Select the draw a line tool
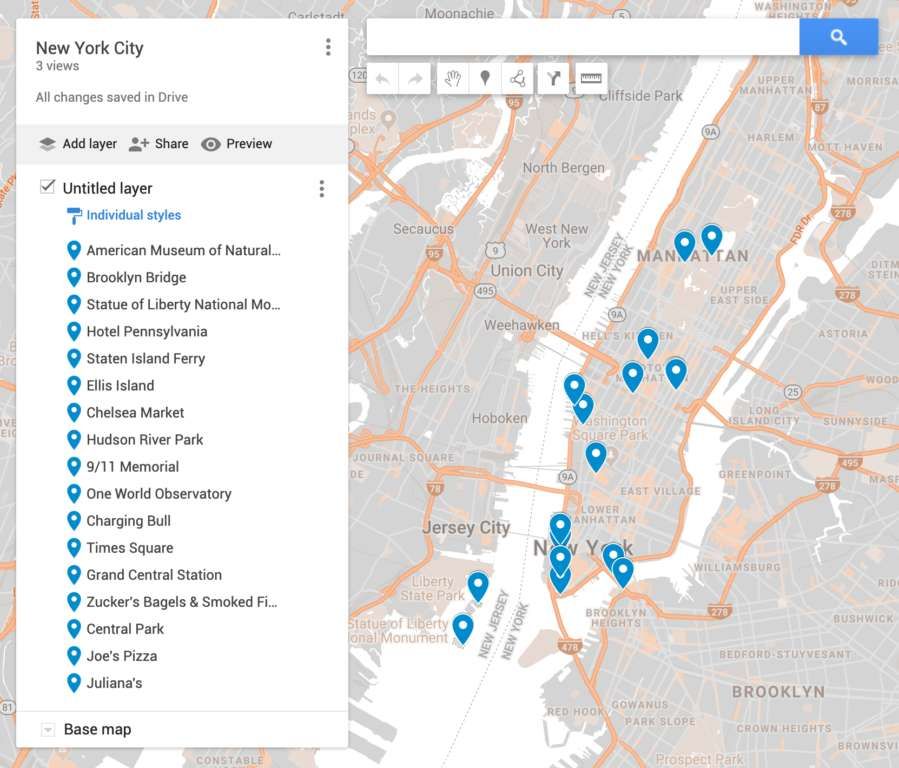Image resolution: width=899 pixels, height=768 pixels. click(x=518, y=79)
